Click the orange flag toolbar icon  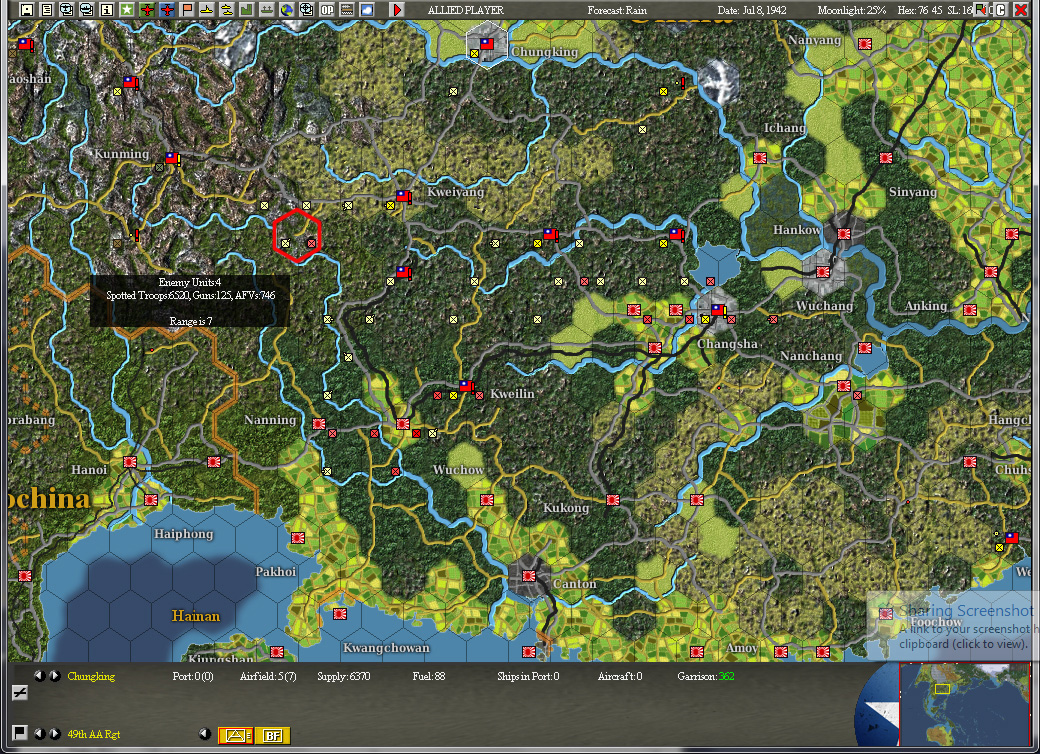tap(186, 10)
